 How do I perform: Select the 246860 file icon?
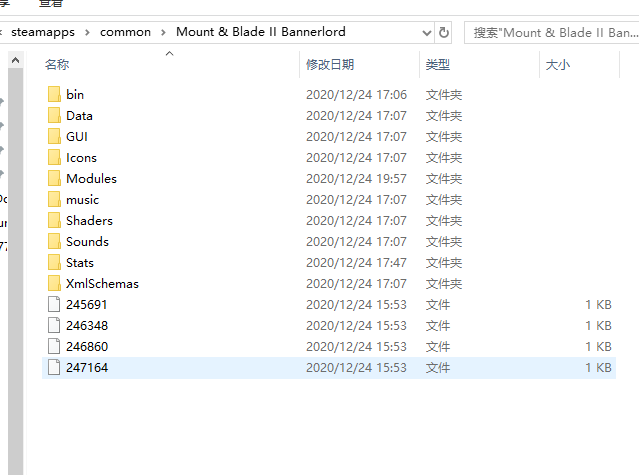pos(54,347)
